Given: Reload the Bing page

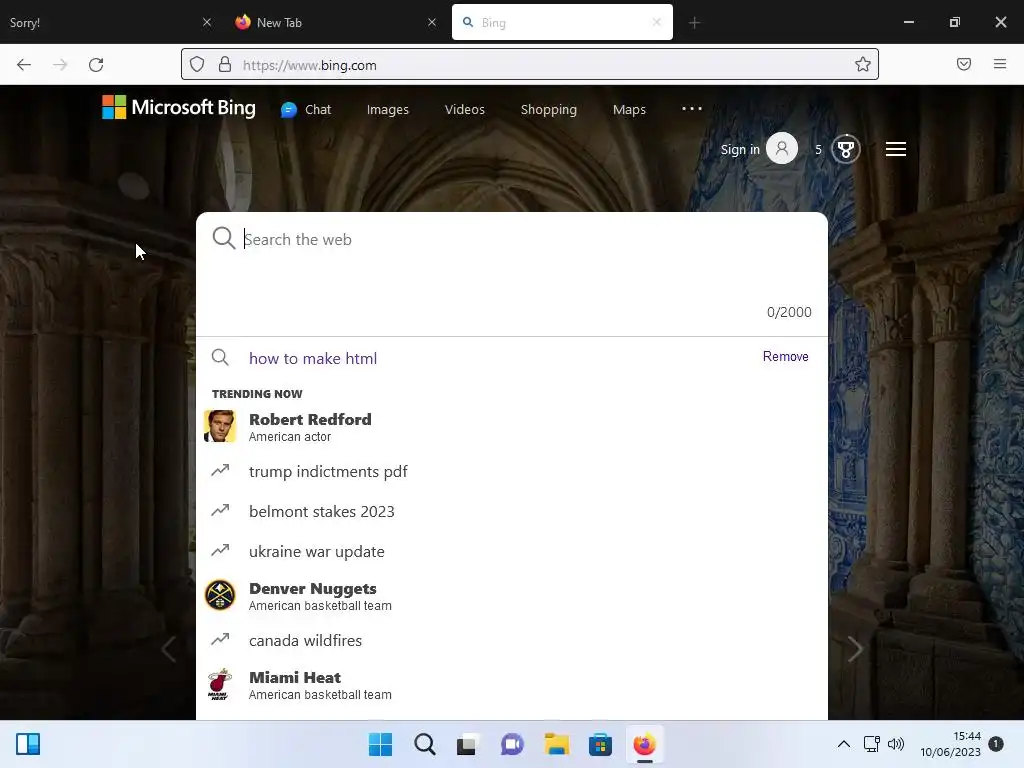Looking at the screenshot, I should pos(96,65).
